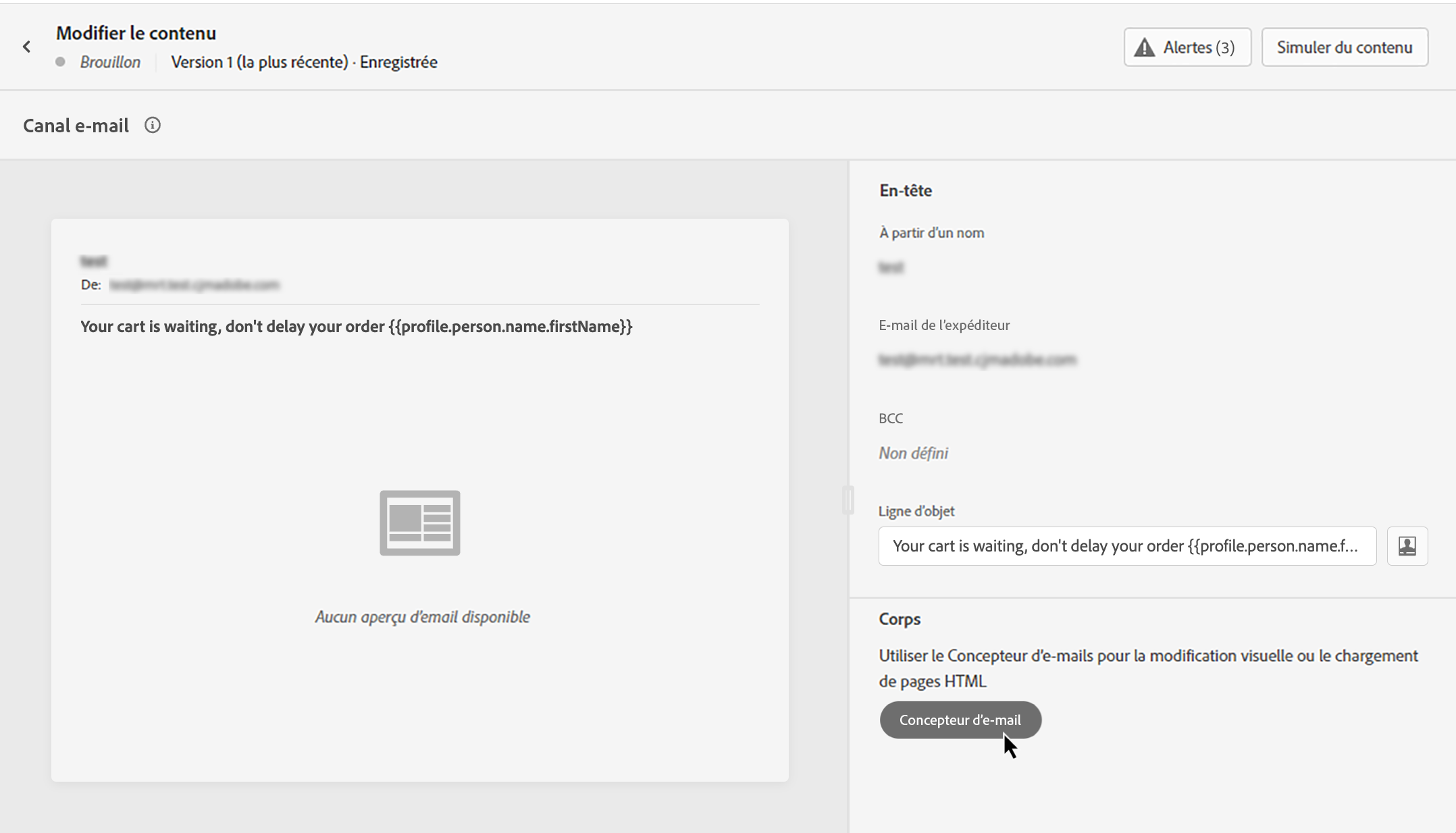1456x833 pixels.
Task: Click the Brouillon status label
Action: (110, 62)
